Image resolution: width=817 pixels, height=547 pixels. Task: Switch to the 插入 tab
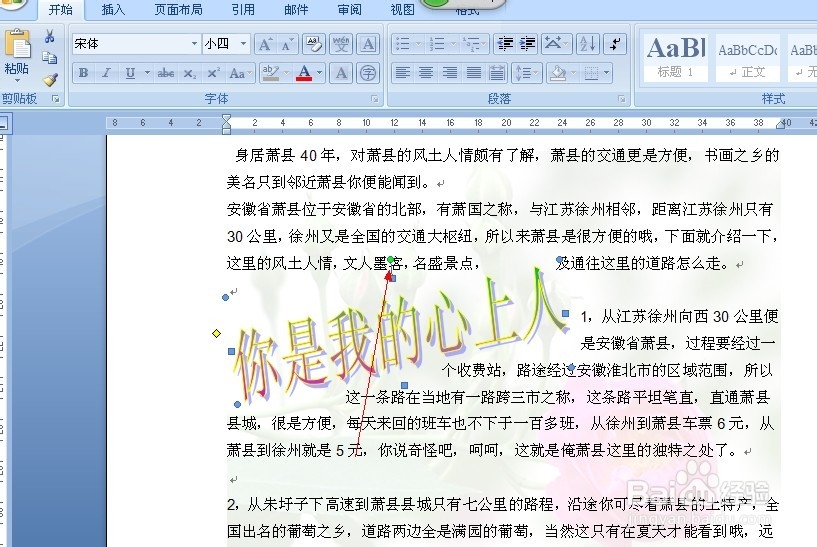click(x=113, y=9)
